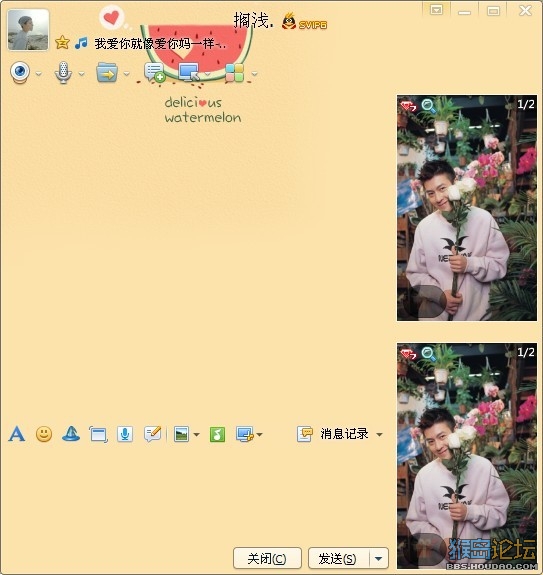The image size is (543, 575).
Task: Open the send file folder icon
Action: point(107,72)
